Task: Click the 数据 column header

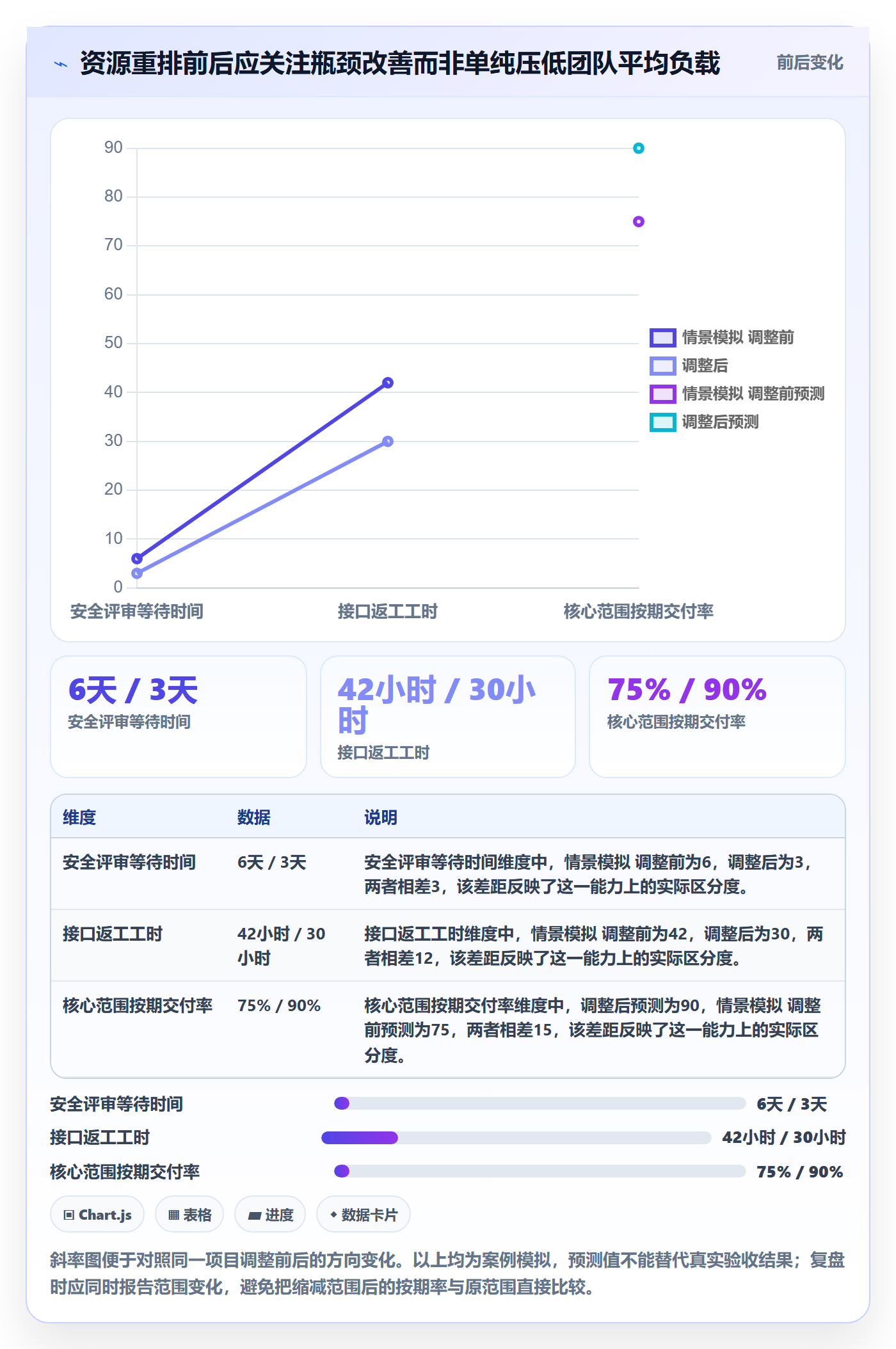Action: [254, 817]
